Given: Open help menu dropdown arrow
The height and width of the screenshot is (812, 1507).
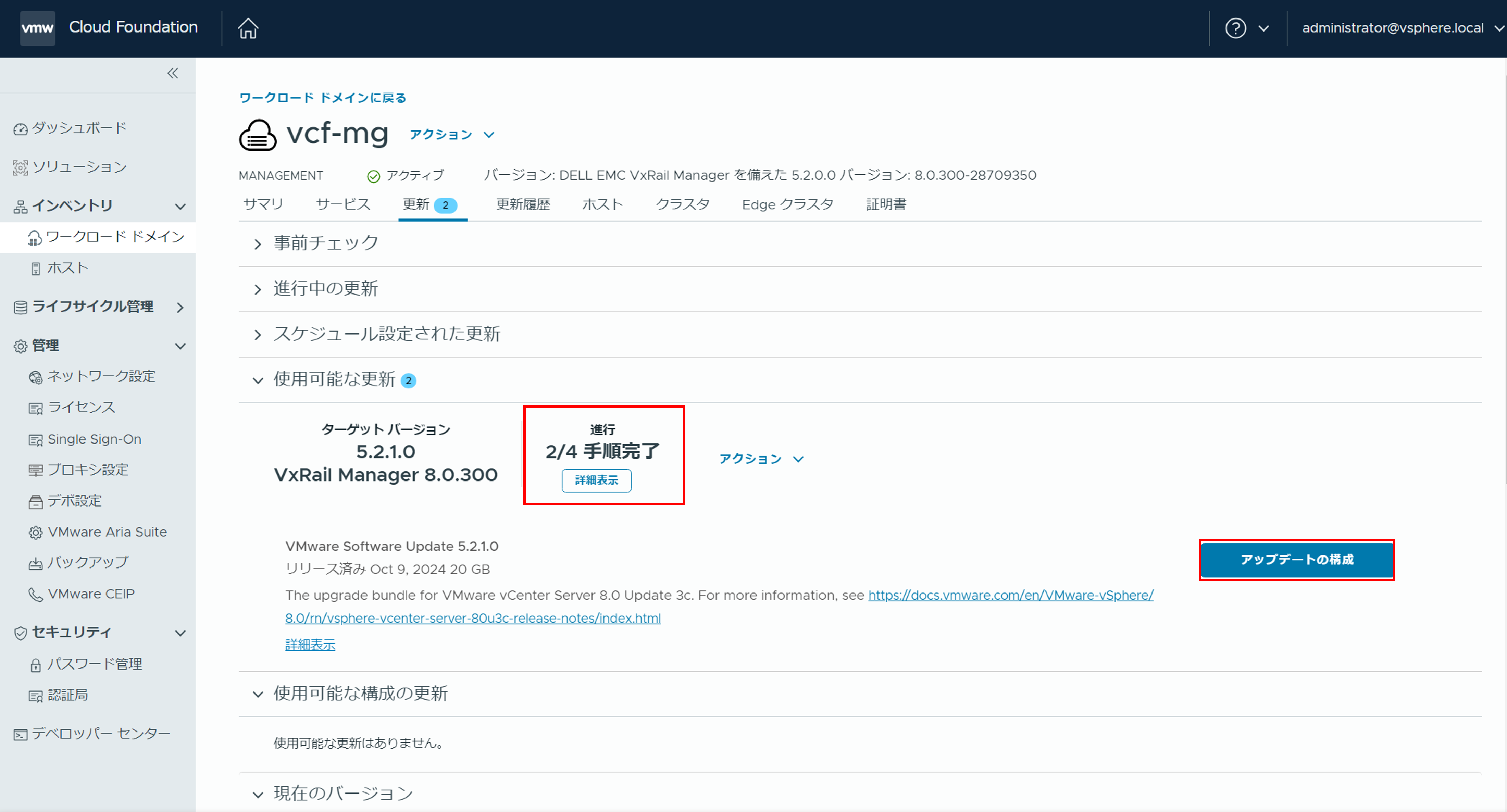Looking at the screenshot, I should coord(1263,28).
